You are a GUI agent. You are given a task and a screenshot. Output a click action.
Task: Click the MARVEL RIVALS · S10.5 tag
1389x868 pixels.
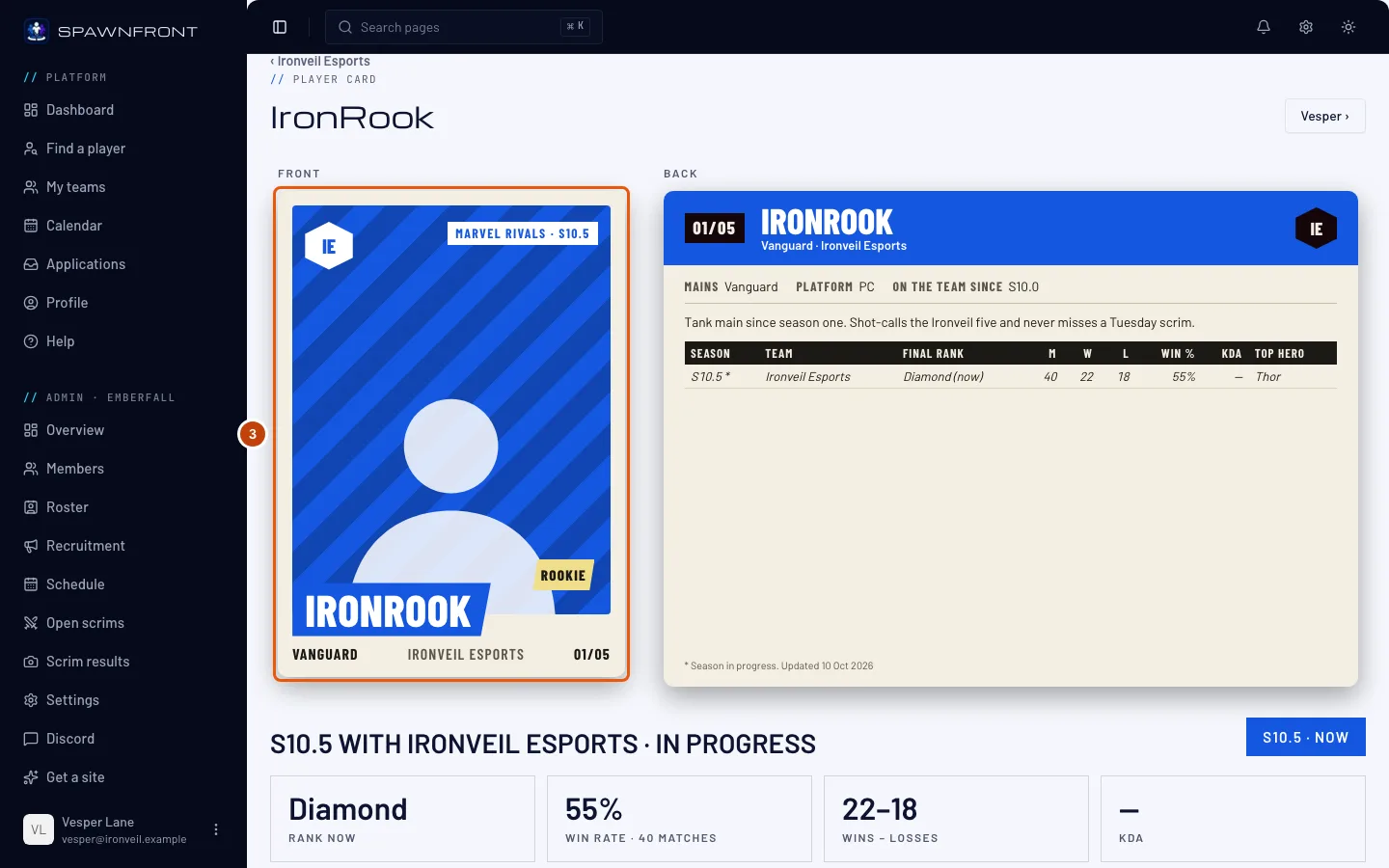click(522, 233)
